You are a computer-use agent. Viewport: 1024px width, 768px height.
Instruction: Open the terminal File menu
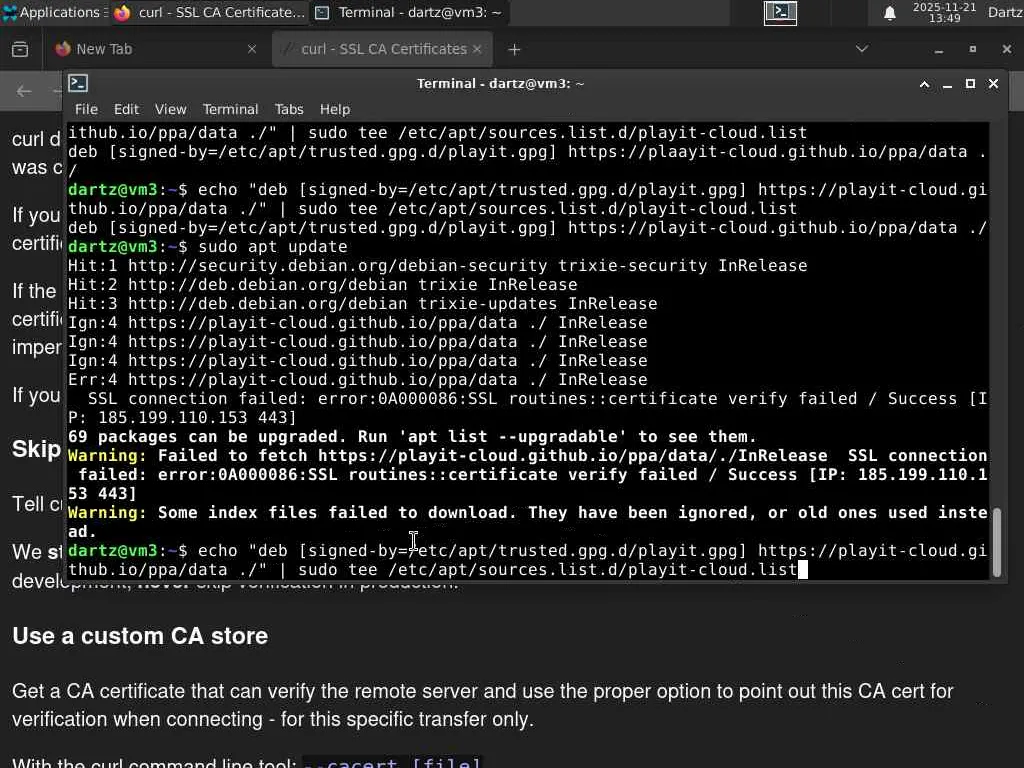click(x=86, y=109)
